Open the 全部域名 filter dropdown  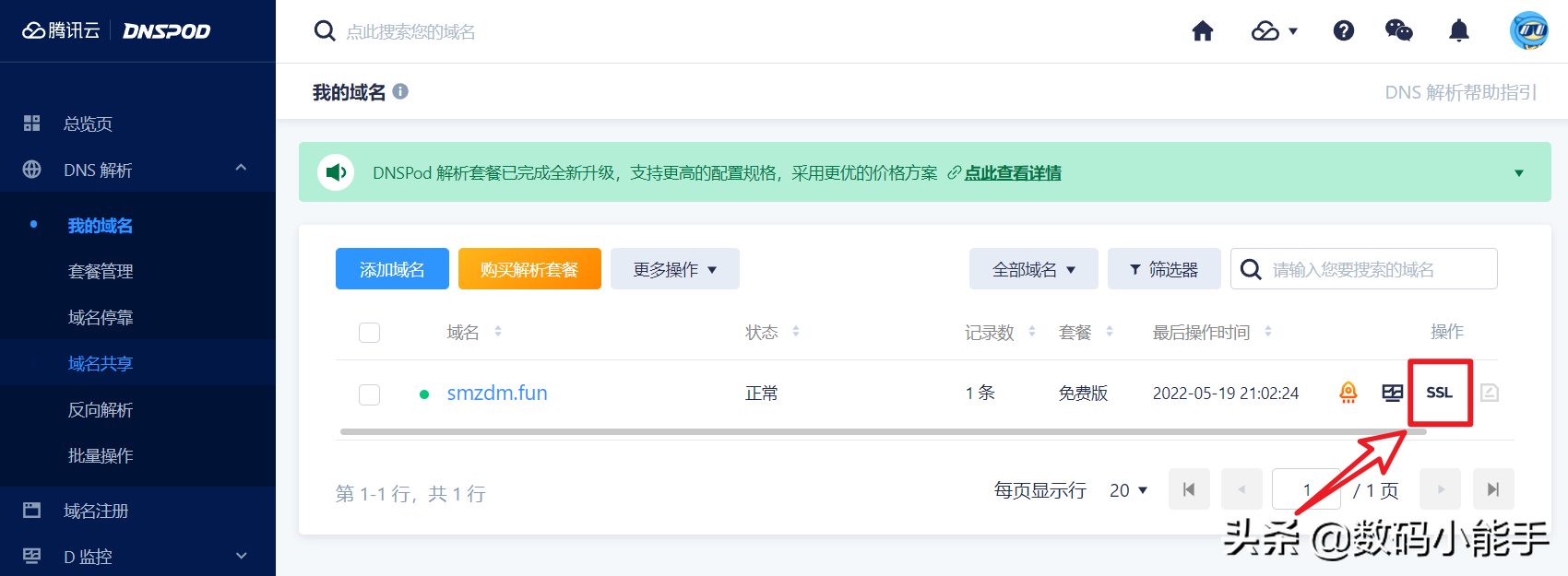click(x=1033, y=269)
